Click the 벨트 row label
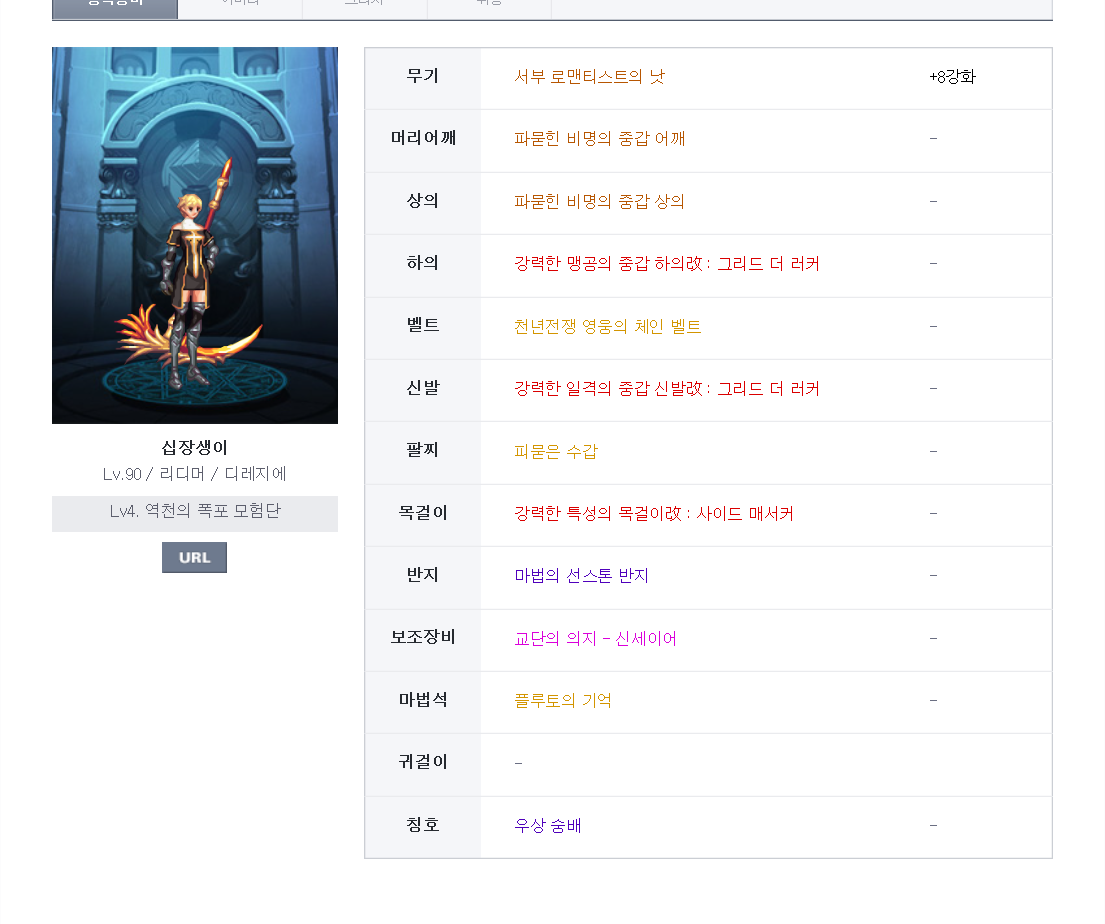The image size is (1105, 924). pyautogui.click(x=423, y=326)
